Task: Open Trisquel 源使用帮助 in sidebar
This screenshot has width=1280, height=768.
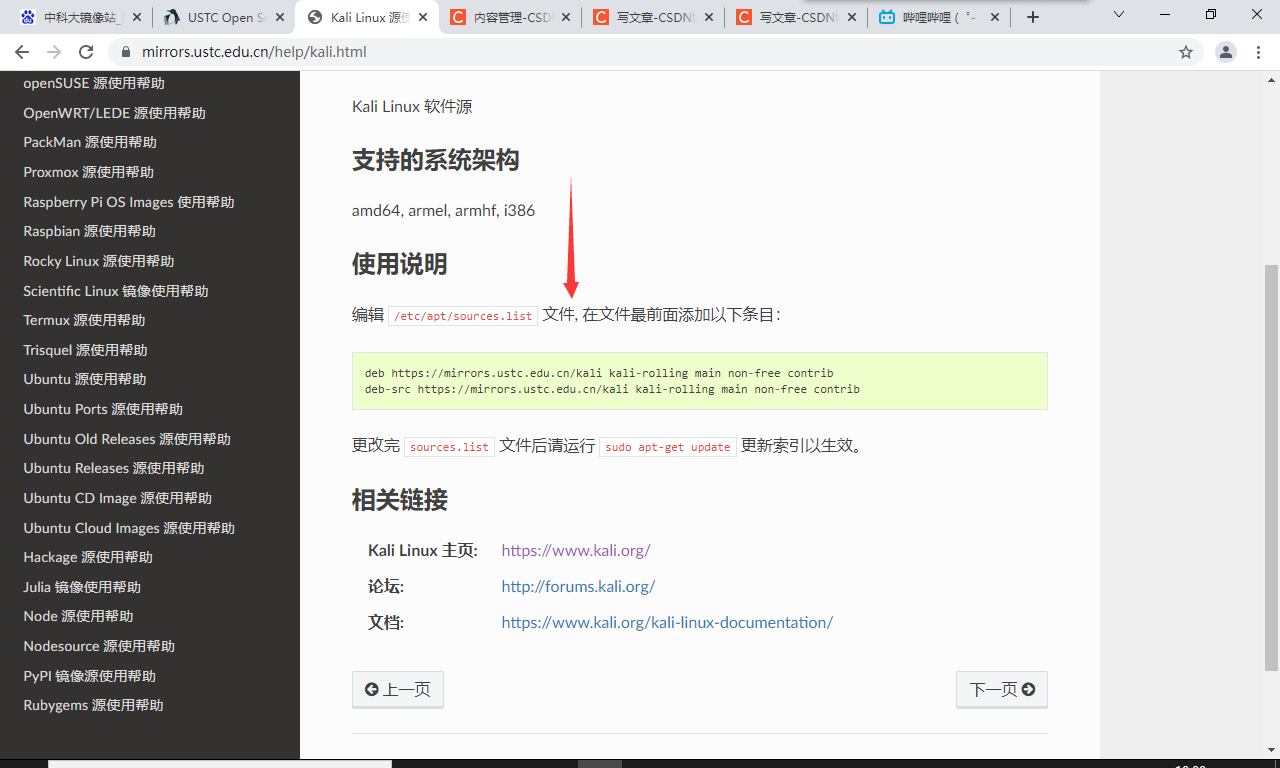Action: tap(85, 350)
